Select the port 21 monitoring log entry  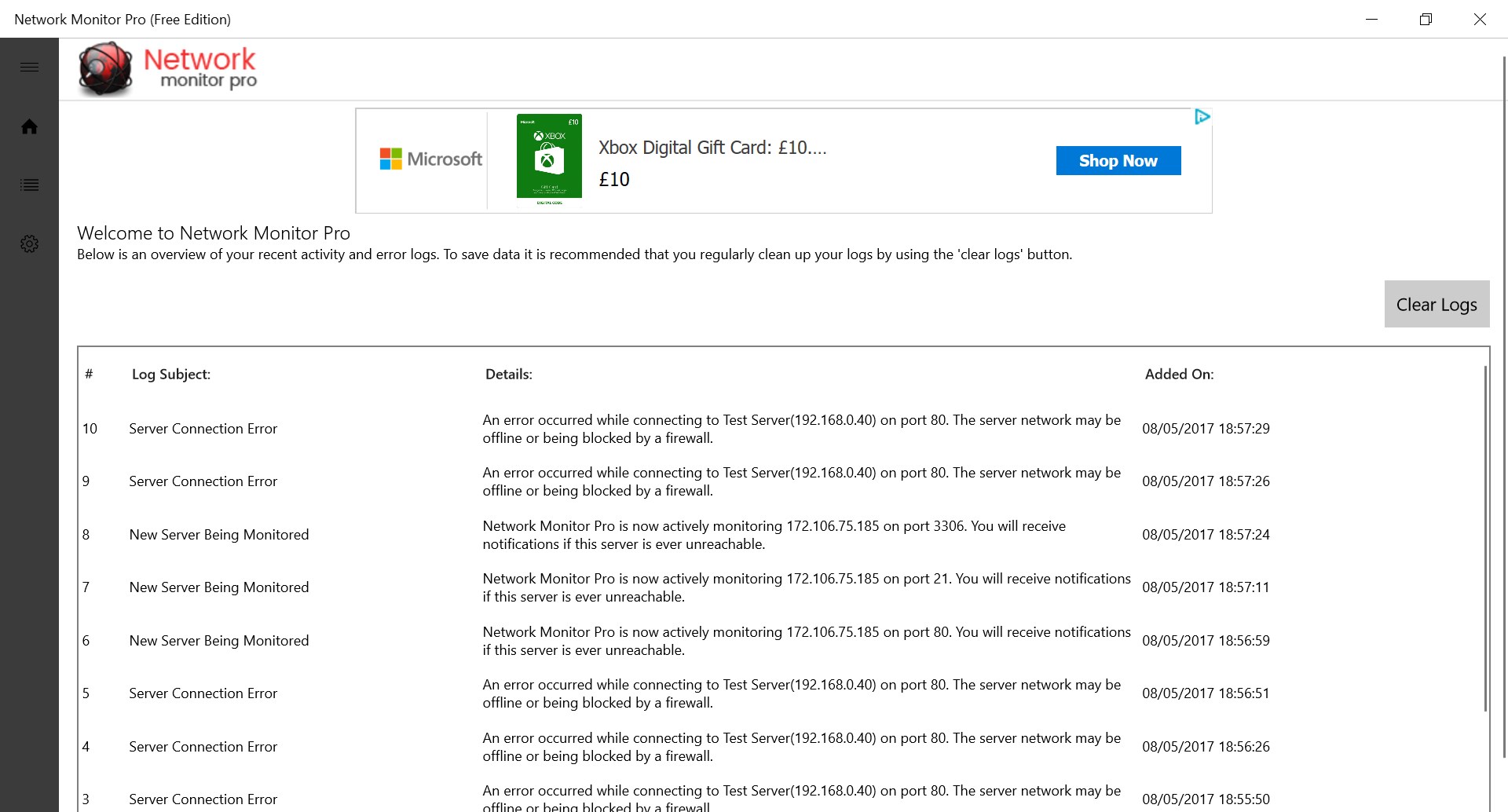pyautogui.click(x=806, y=587)
